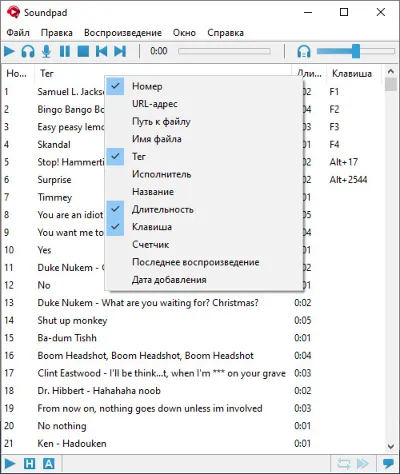Click the blue Play button in toolbar
This screenshot has width=400, height=474.
pyautogui.click(x=9, y=52)
